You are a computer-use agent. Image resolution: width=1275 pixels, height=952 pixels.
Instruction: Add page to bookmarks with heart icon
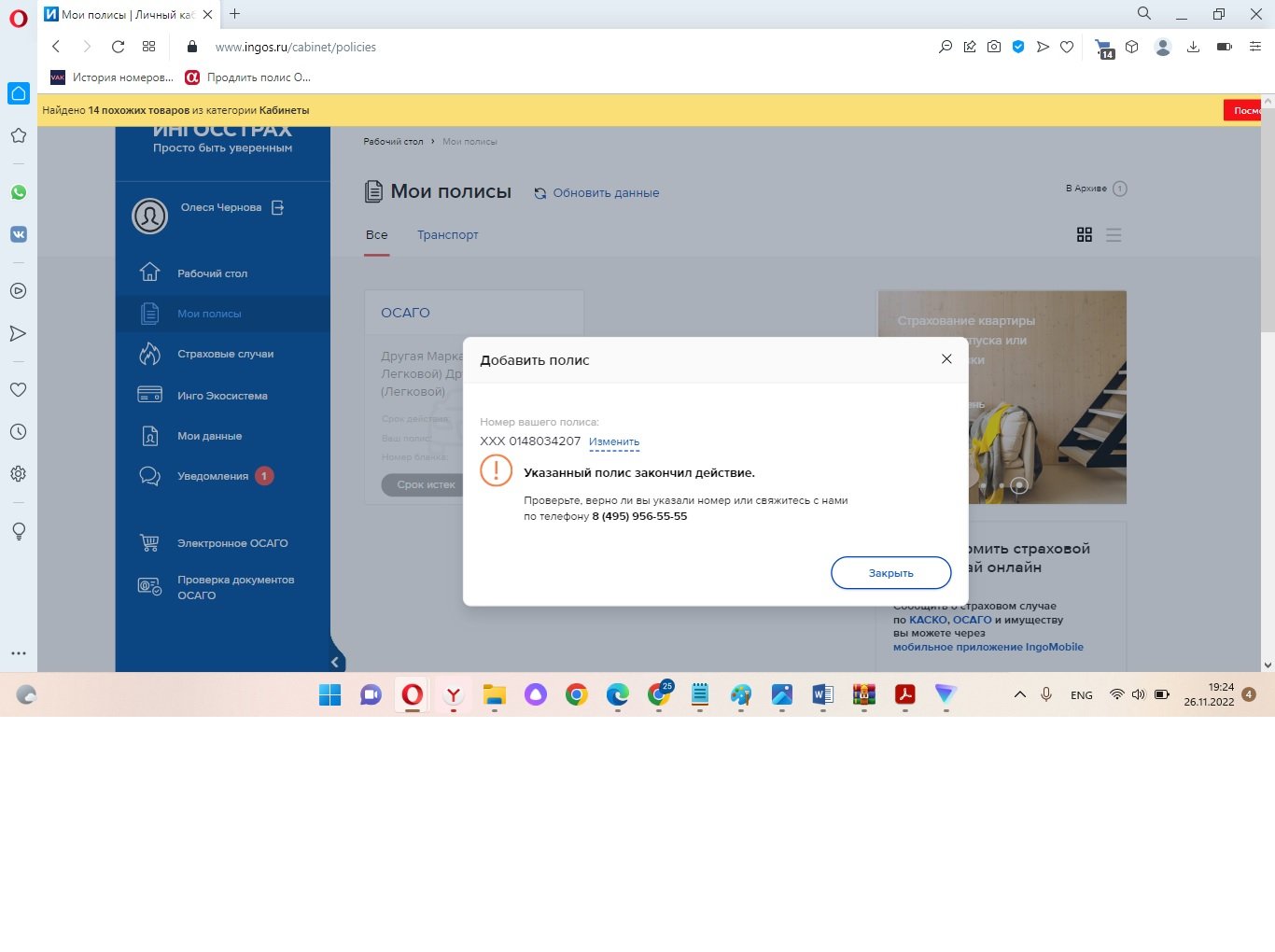point(1067,47)
